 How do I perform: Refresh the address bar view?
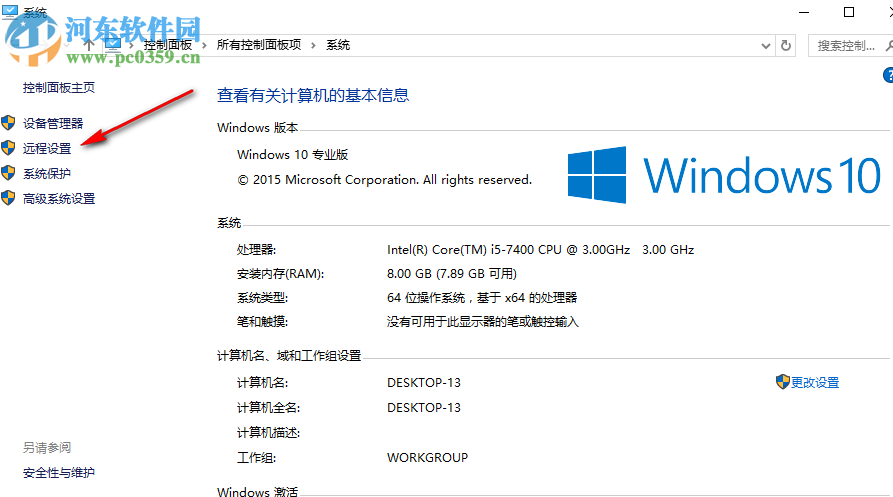[x=786, y=46]
